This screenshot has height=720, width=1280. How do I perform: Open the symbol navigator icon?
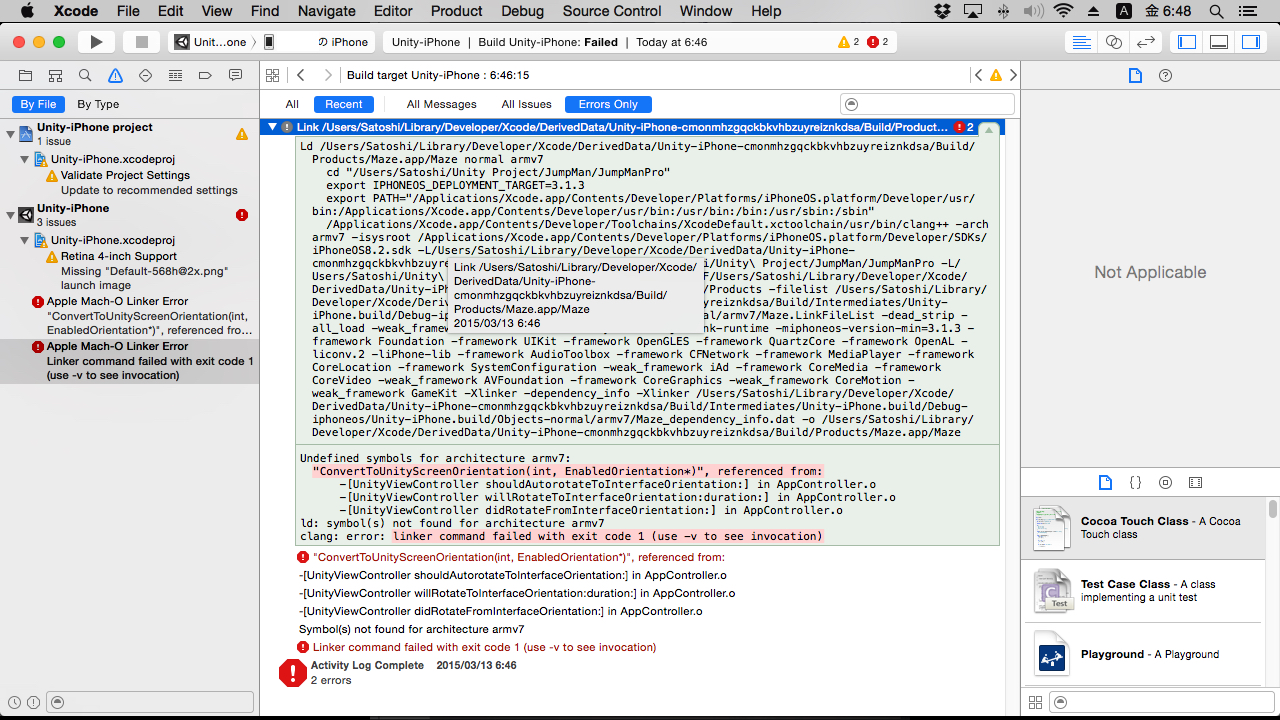point(56,76)
